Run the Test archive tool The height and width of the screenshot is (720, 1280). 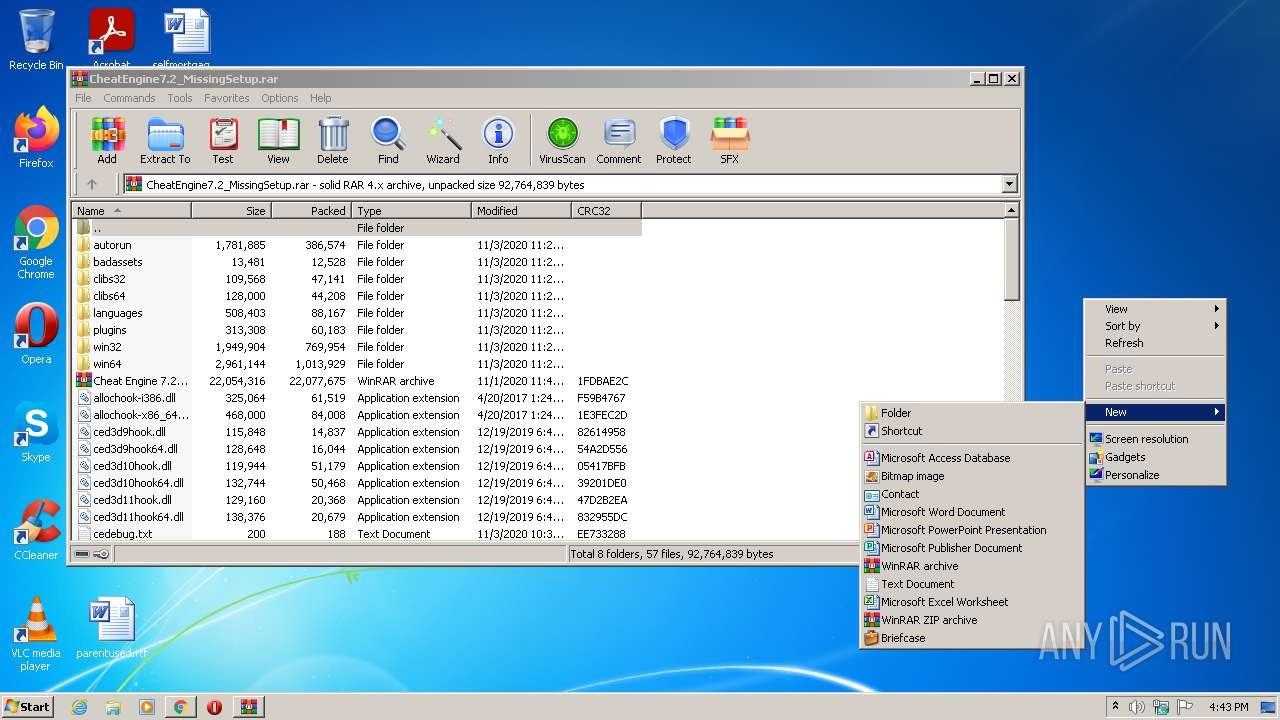tap(223, 140)
